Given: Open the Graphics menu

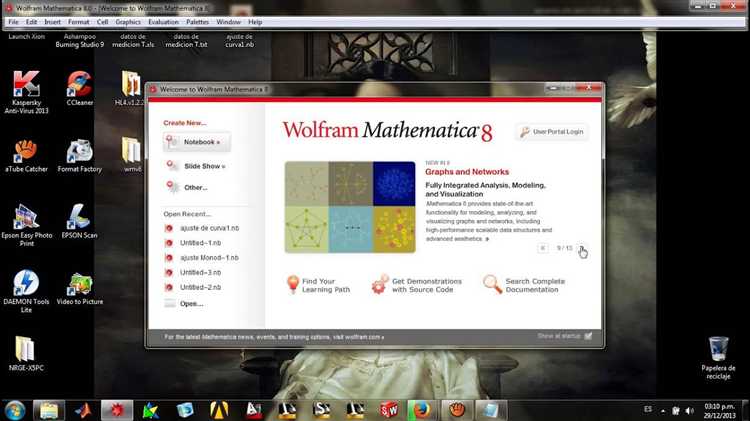Looking at the screenshot, I should [x=128, y=22].
